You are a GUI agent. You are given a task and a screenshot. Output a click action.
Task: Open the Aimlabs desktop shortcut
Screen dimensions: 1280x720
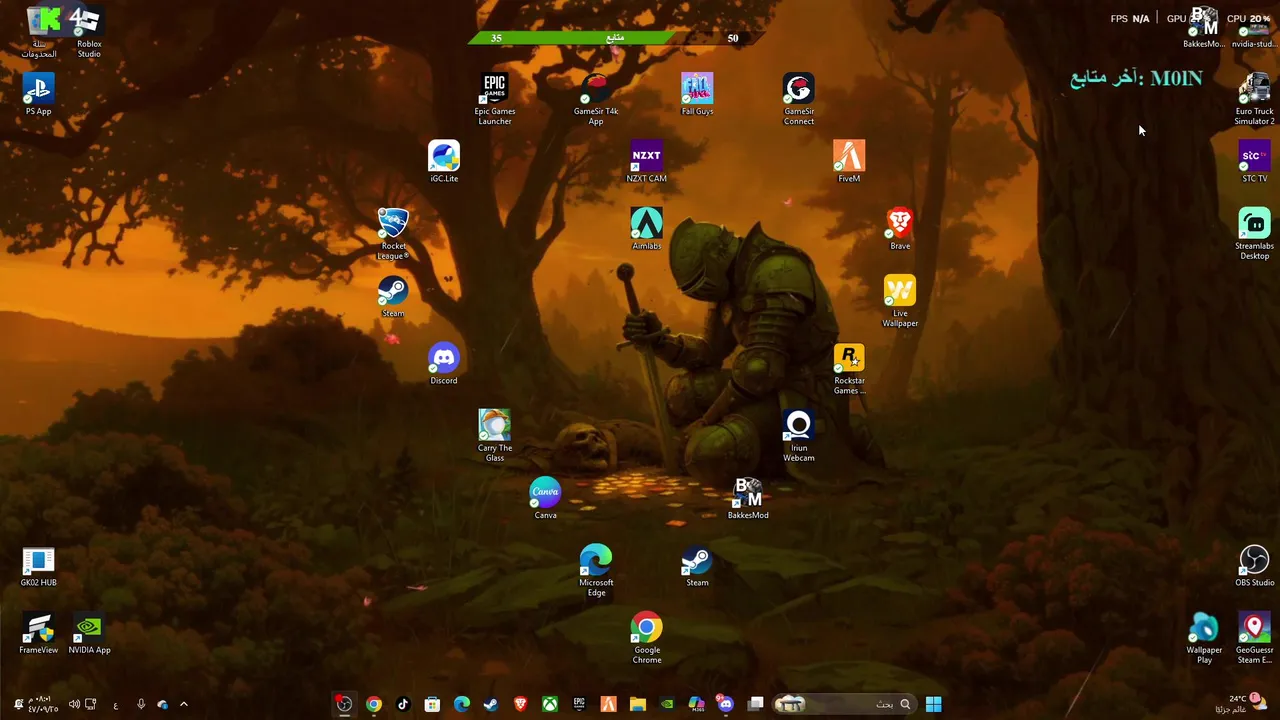pos(646,229)
